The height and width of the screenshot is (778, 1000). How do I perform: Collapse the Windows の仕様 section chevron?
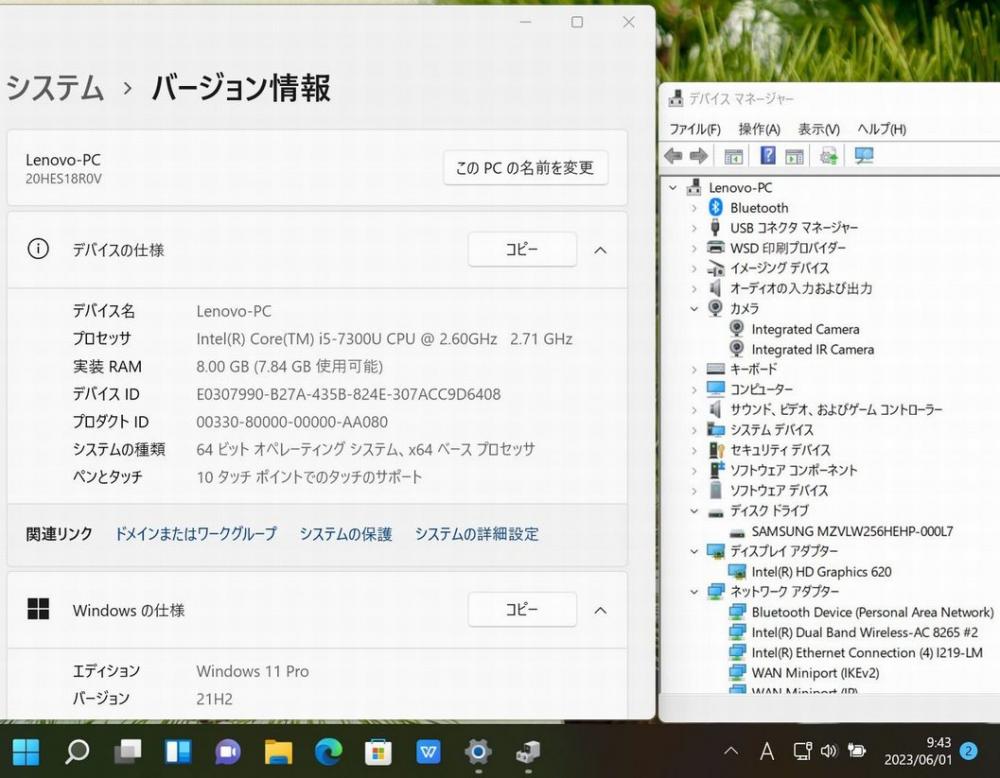tap(600, 610)
